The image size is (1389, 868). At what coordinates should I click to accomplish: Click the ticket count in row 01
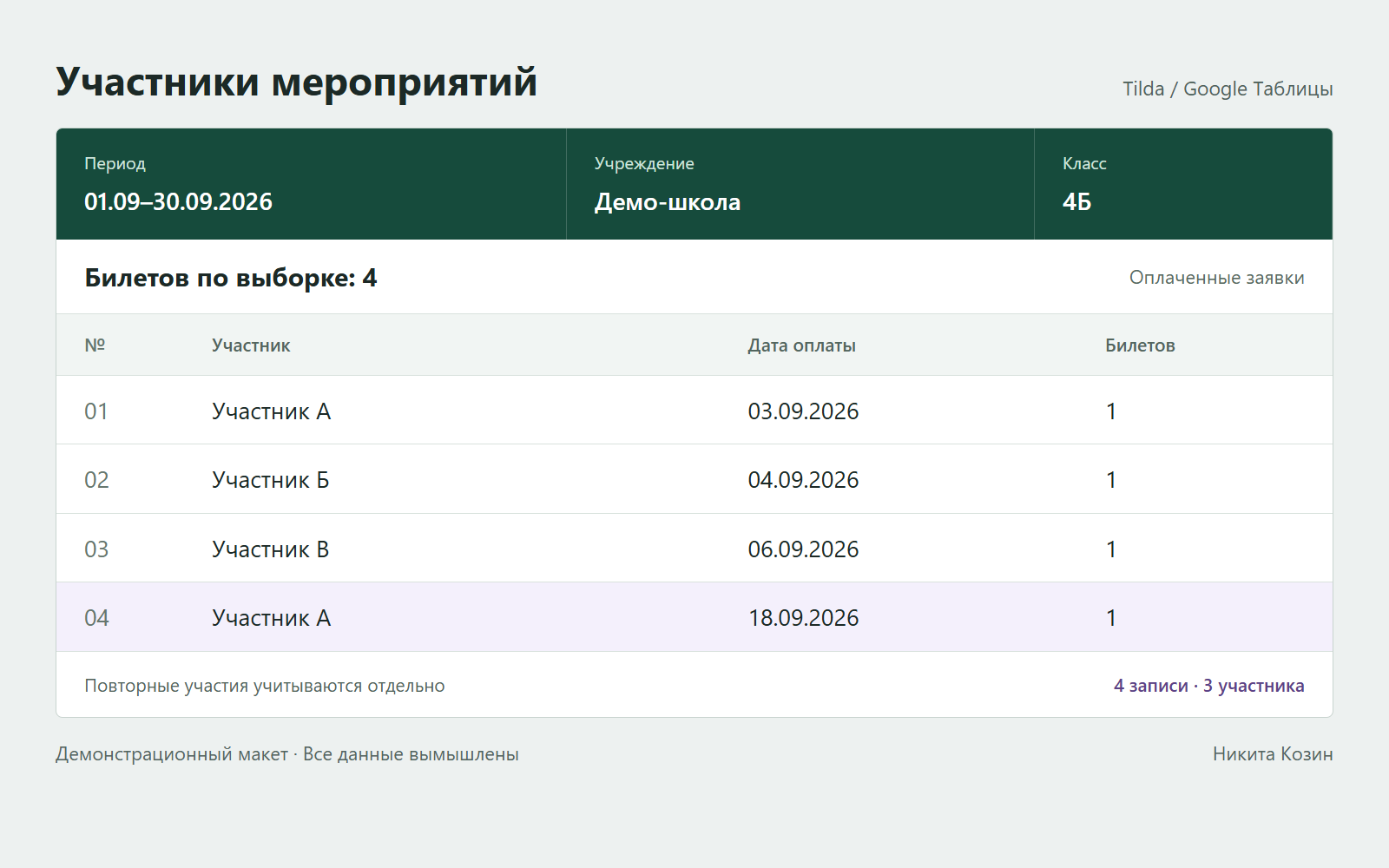coord(1111,411)
